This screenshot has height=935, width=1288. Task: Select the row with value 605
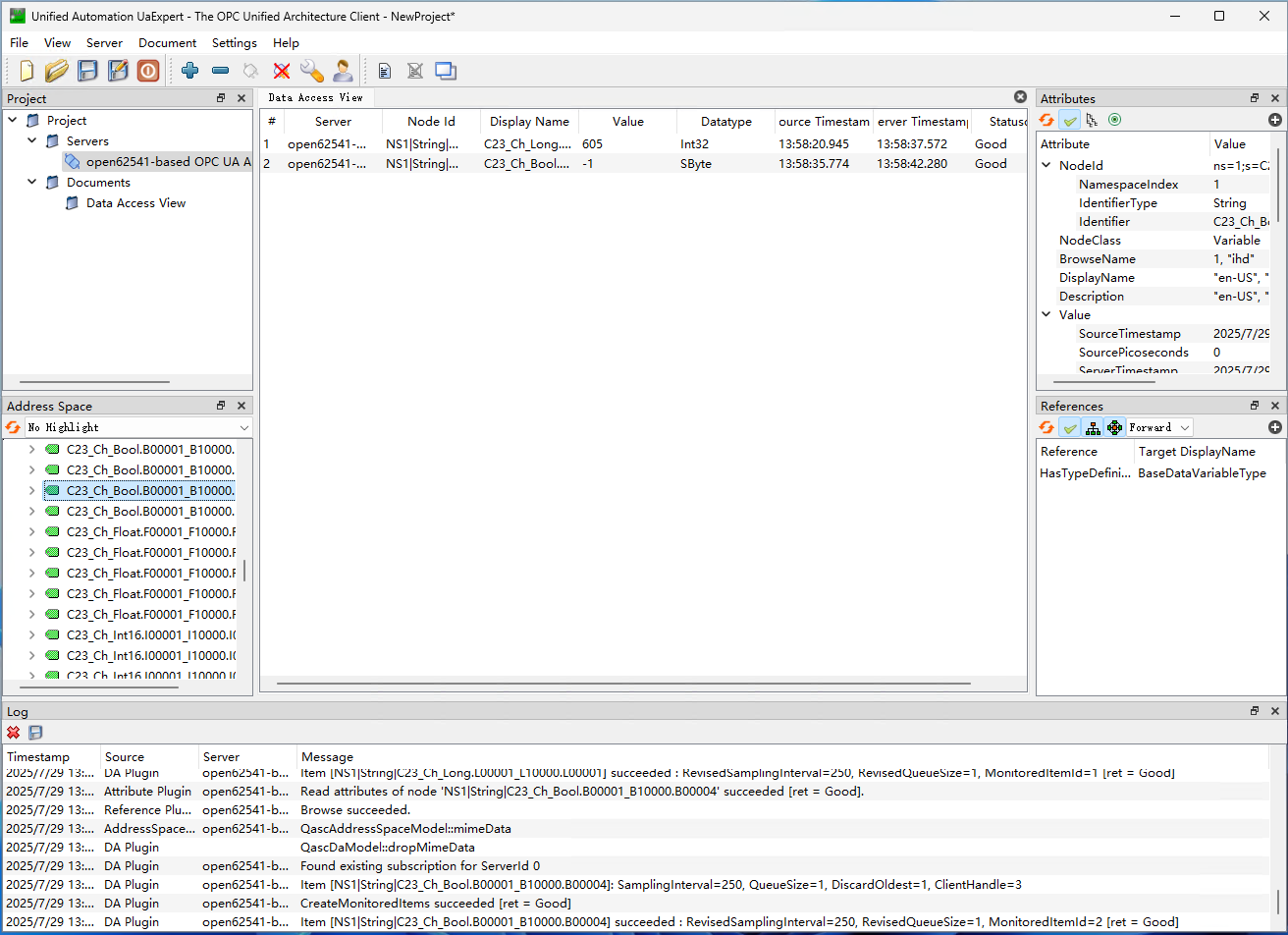tap(643, 144)
